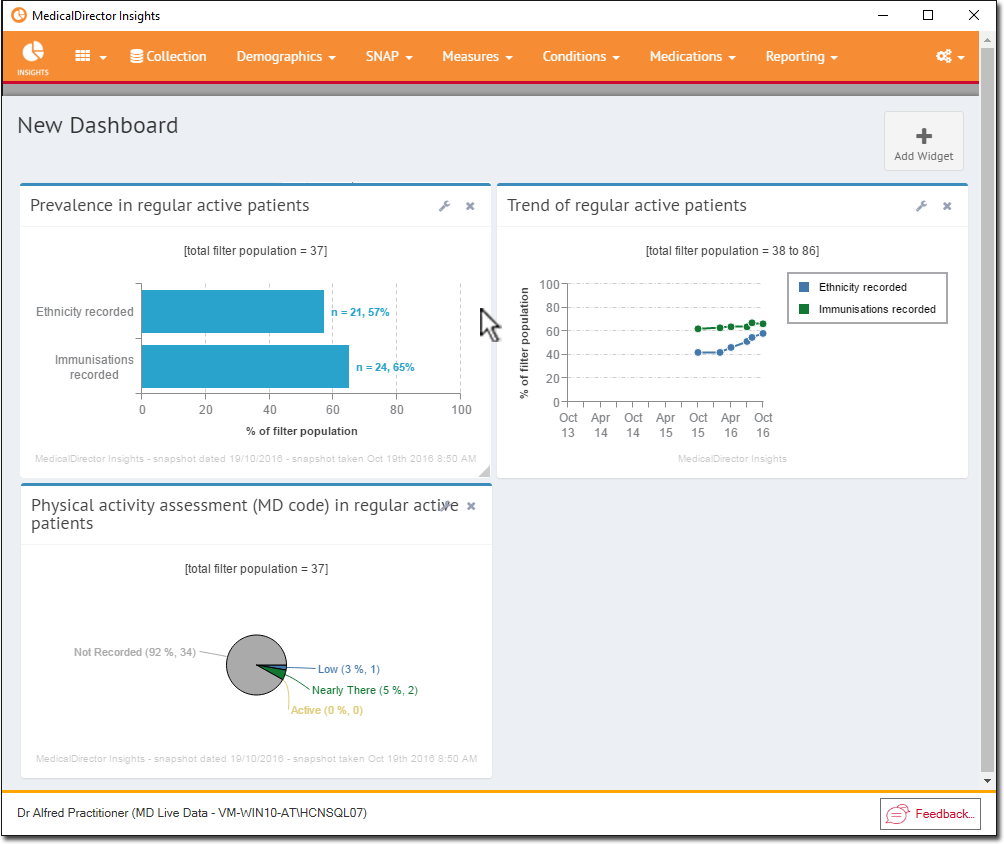Open the grid apps menu icon
This screenshot has width=1004, height=844.
pyautogui.click(x=90, y=57)
